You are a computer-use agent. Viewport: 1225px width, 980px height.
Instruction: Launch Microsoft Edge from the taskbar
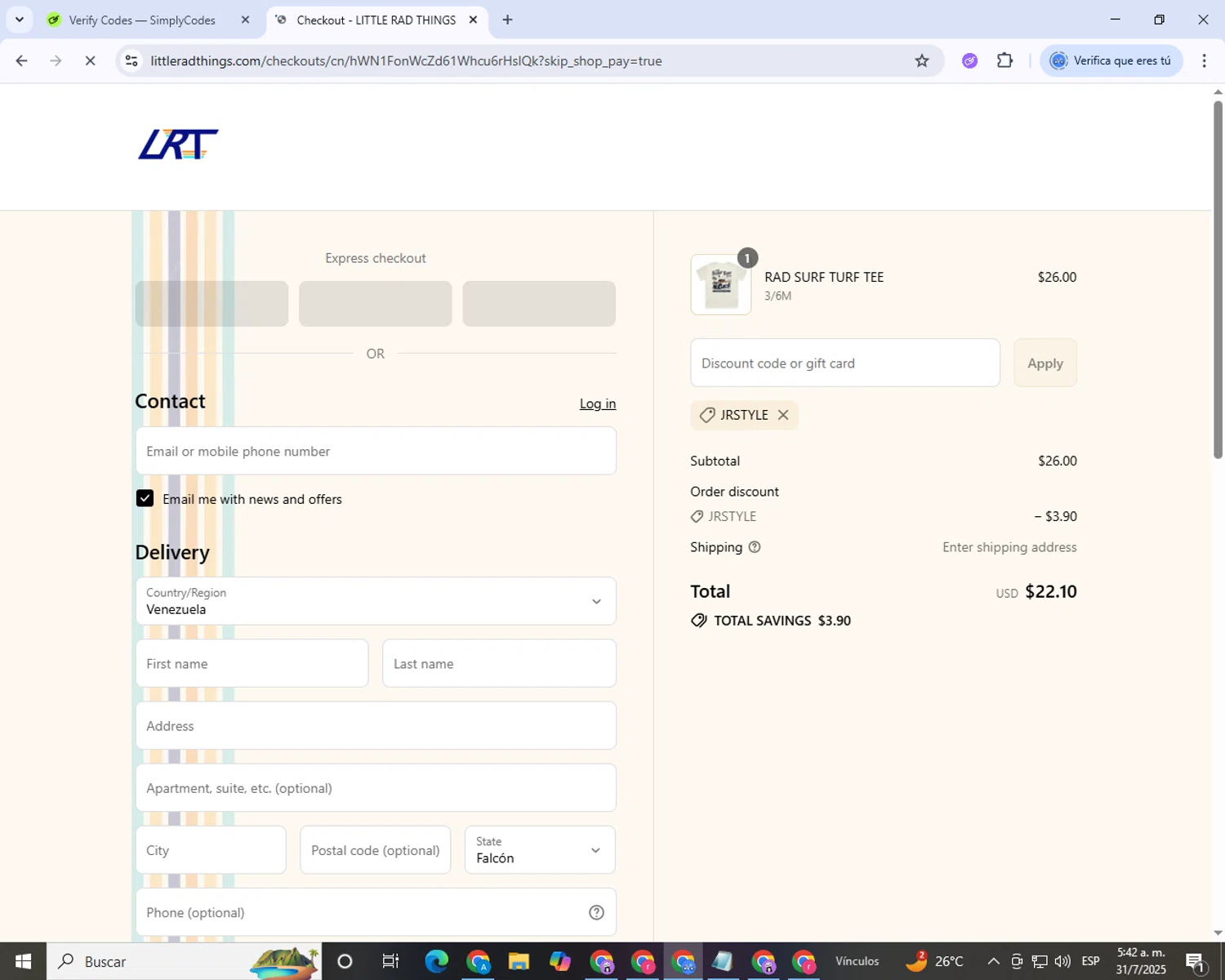click(x=437, y=961)
